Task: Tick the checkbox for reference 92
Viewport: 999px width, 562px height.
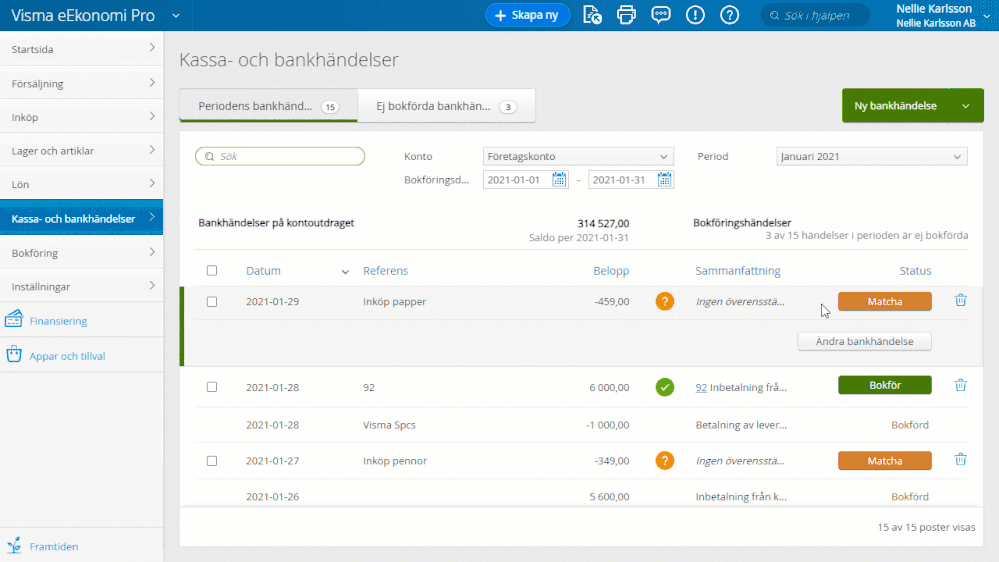Action: [211, 386]
